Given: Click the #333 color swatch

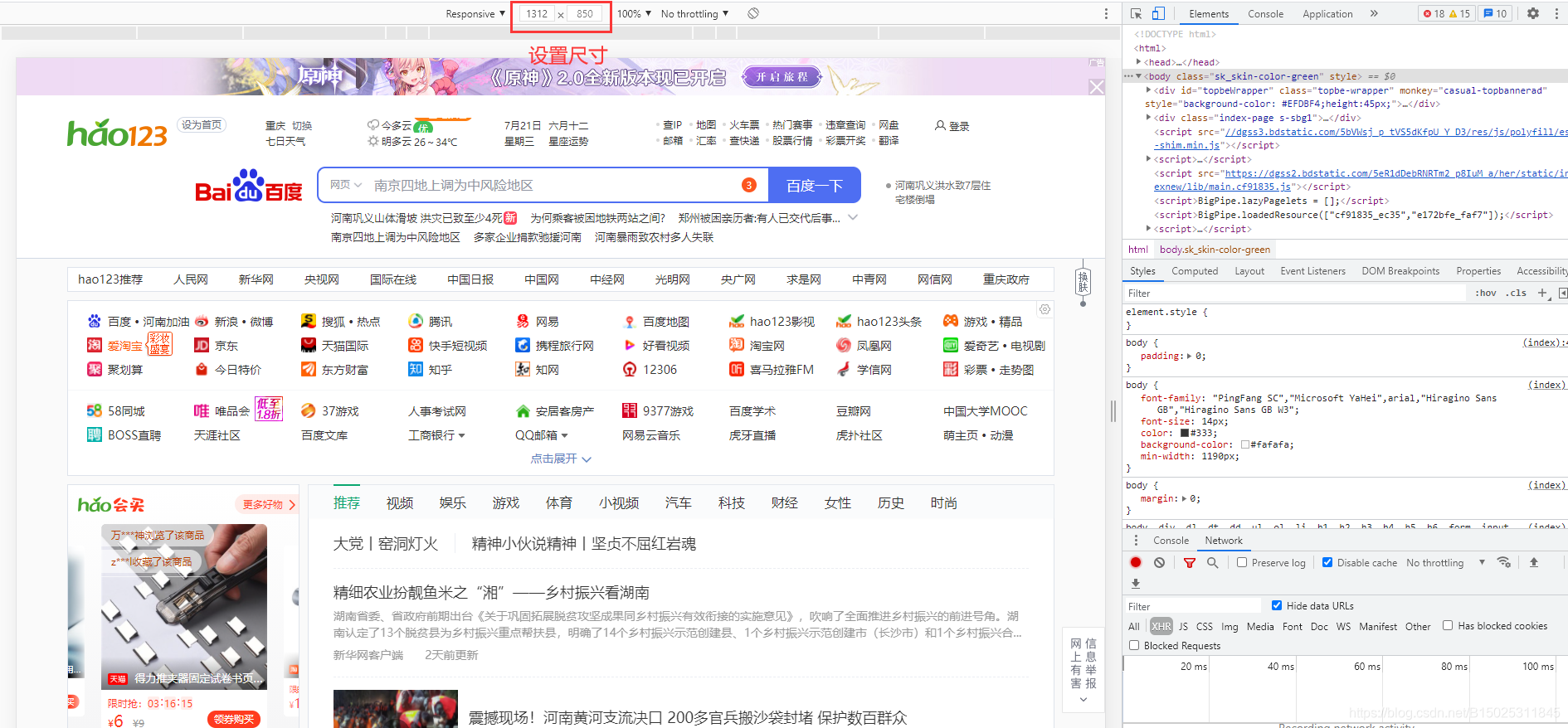Looking at the screenshot, I should (x=1185, y=433).
